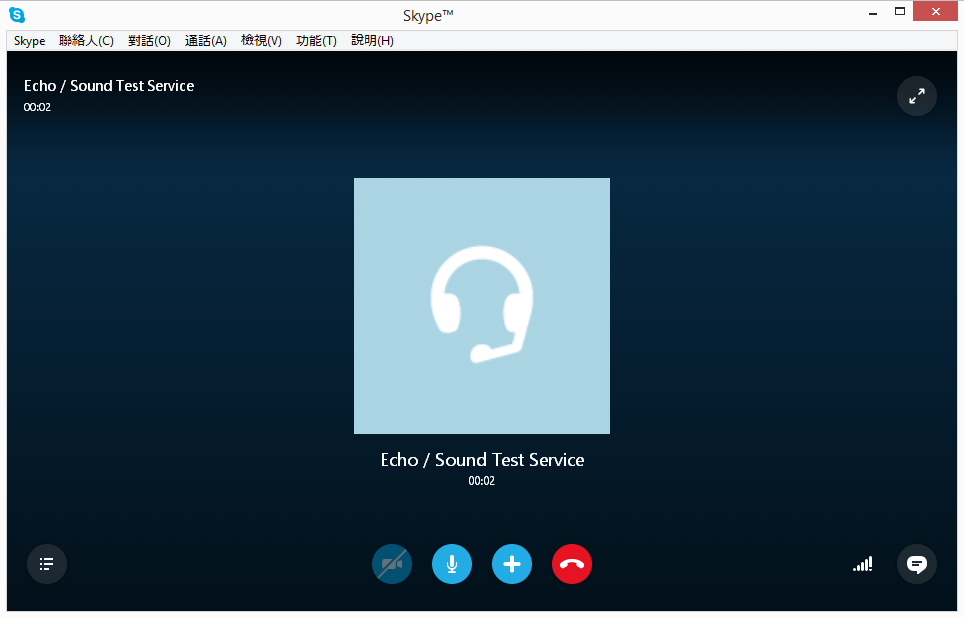The width and height of the screenshot is (964, 617).
Task: Mute the microphone
Action: click(x=452, y=564)
